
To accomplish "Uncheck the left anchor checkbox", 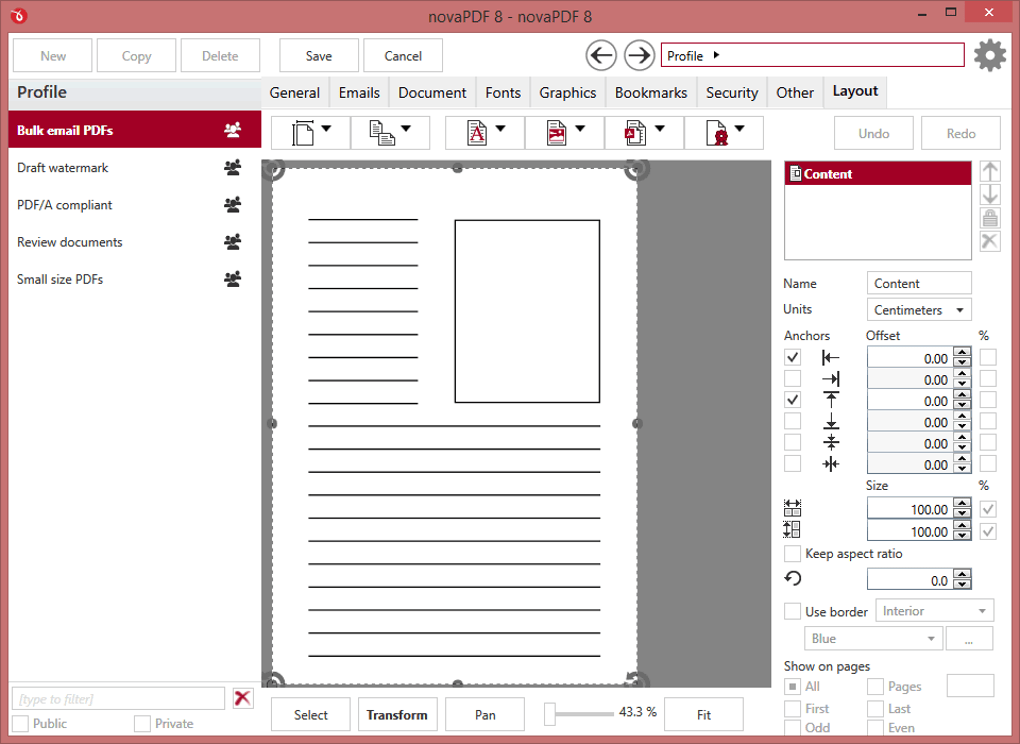I will tap(792, 358).
